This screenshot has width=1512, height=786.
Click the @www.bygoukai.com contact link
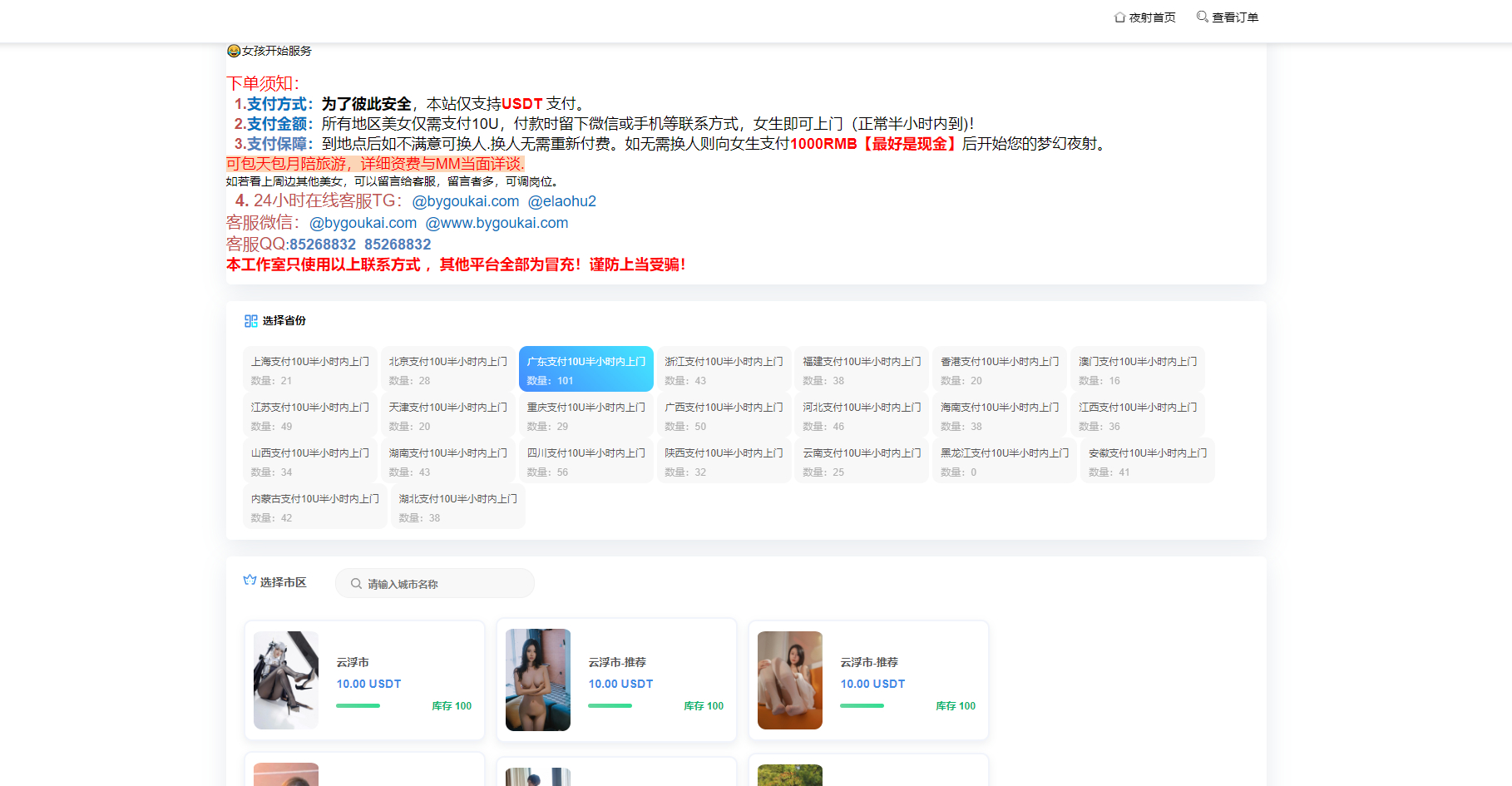click(x=497, y=223)
